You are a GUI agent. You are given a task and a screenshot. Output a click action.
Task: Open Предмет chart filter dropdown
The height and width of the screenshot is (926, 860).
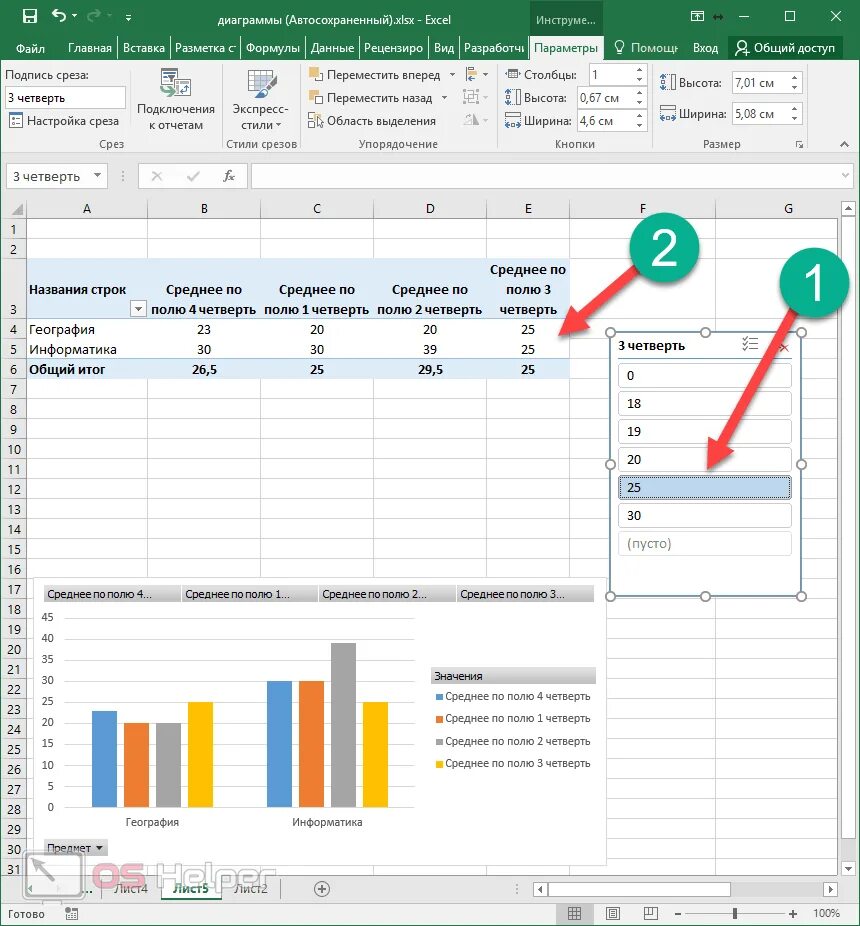[x=75, y=848]
